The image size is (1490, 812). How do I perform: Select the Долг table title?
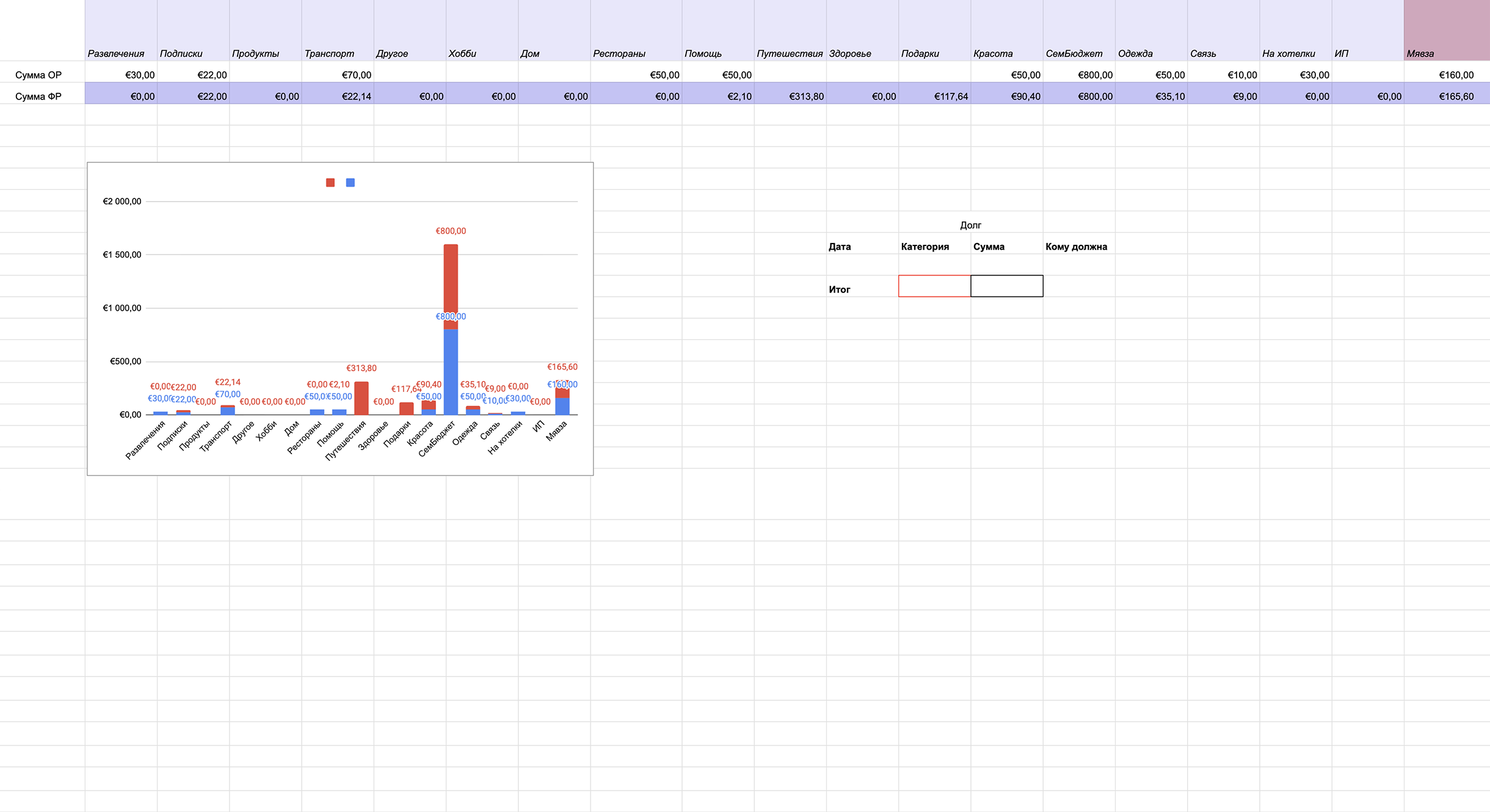[970, 225]
